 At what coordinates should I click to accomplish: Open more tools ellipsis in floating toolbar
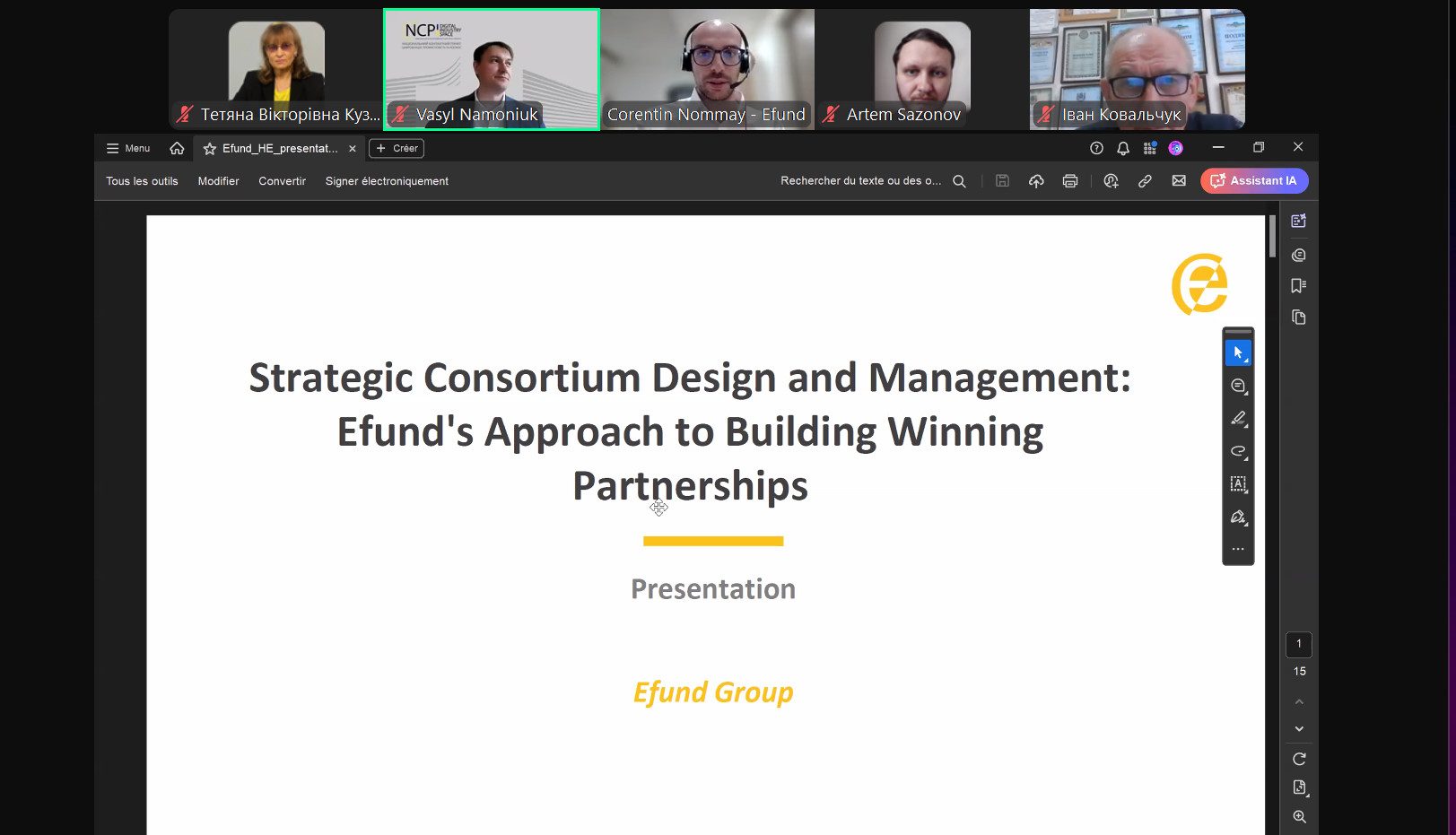1238,549
